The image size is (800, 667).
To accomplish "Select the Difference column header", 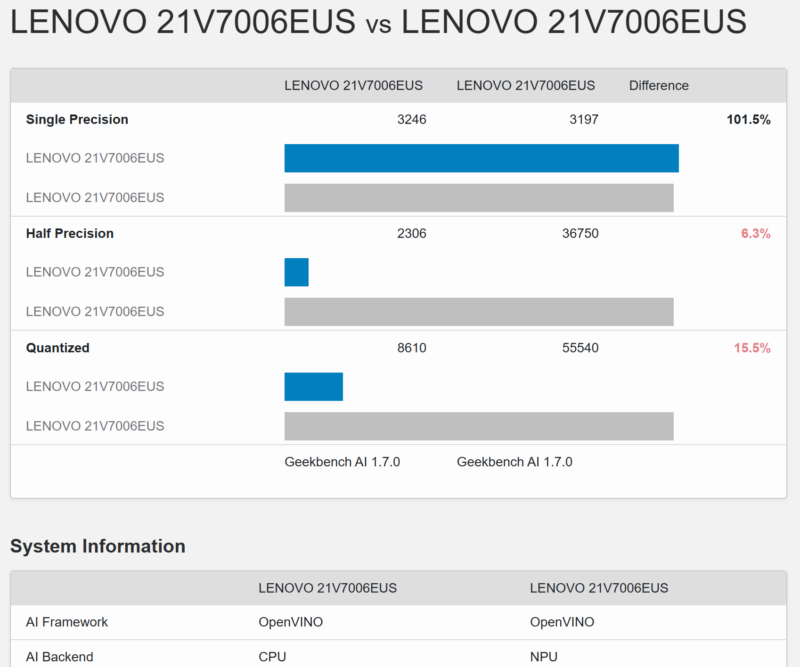I will 659,85.
